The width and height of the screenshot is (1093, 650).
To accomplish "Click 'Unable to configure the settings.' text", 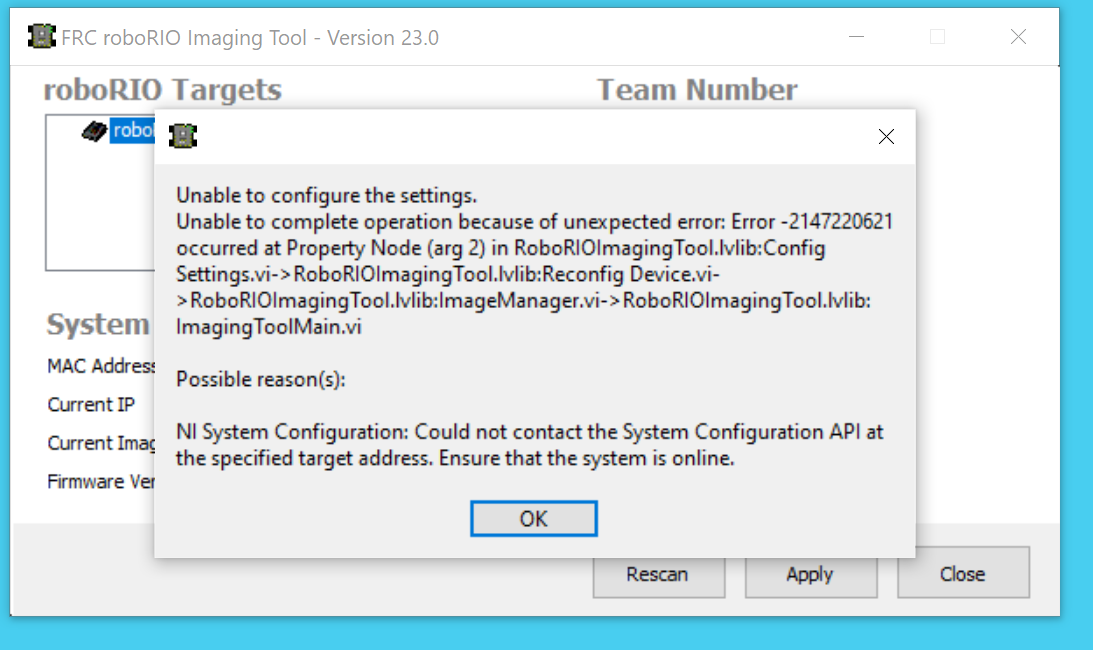I will point(327,195).
